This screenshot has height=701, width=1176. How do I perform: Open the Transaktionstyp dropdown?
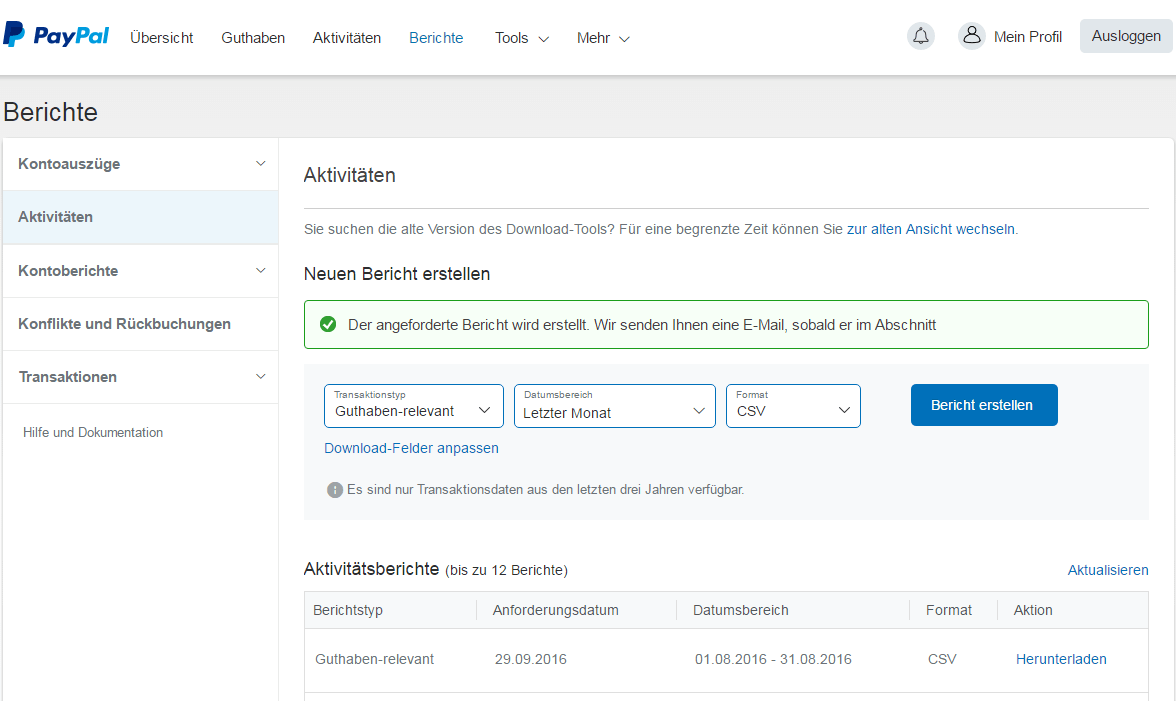coord(414,406)
